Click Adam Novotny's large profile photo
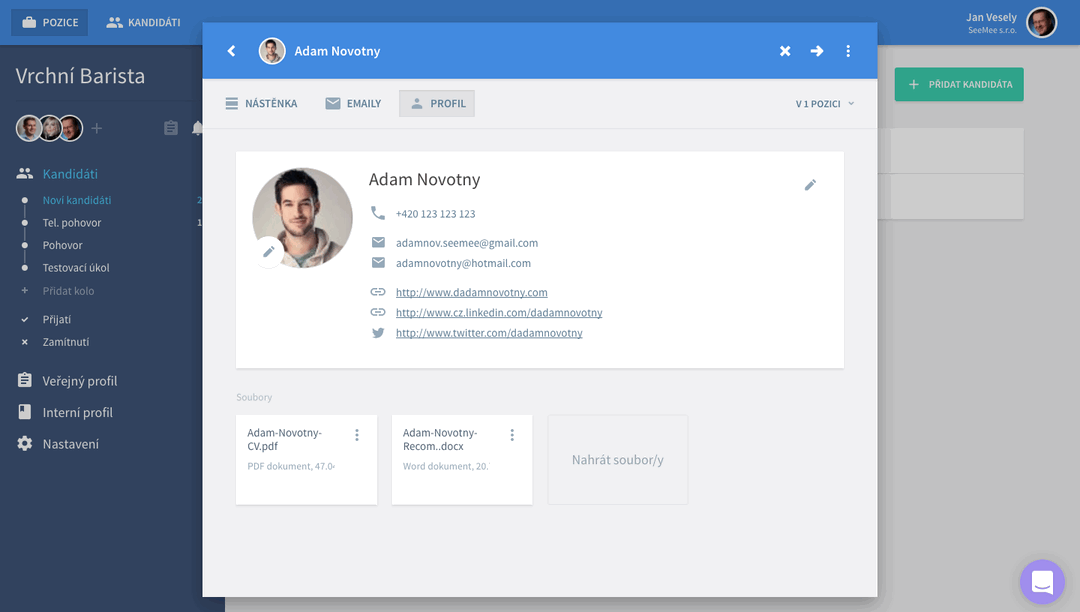 [x=302, y=218]
